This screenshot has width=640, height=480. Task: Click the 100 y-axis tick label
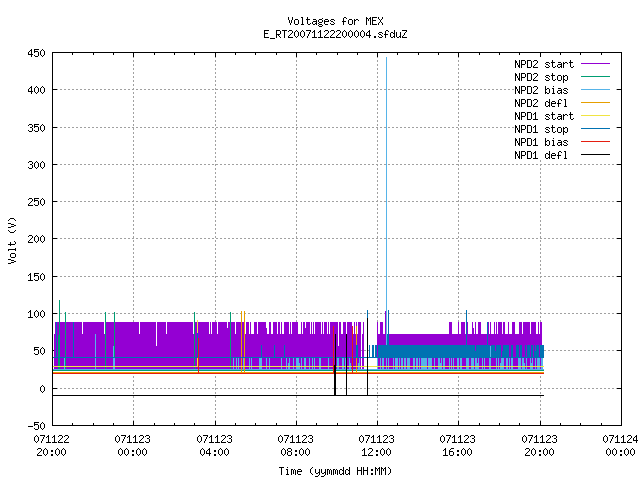[x=36, y=314]
